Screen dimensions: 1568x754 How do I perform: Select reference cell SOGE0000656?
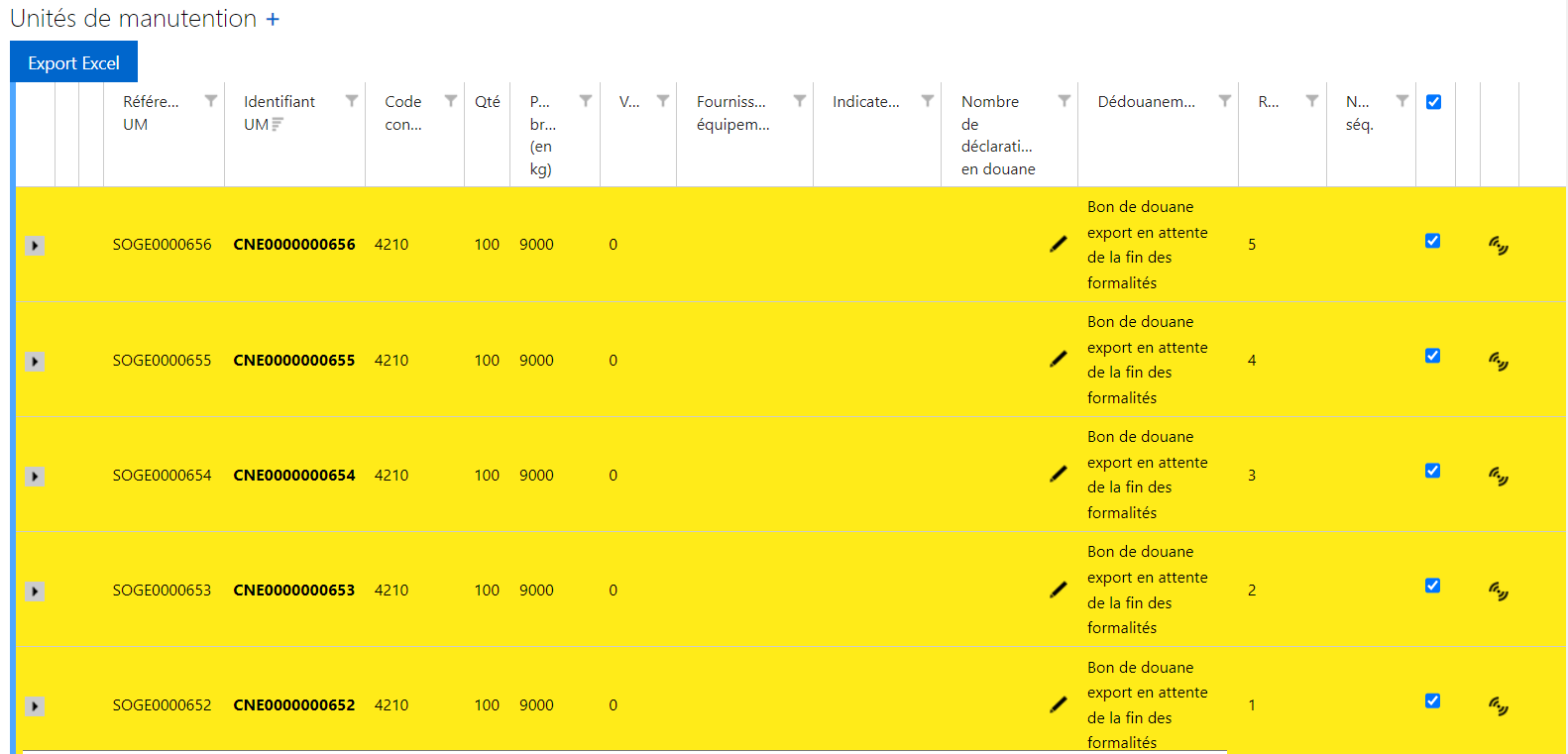(x=162, y=245)
